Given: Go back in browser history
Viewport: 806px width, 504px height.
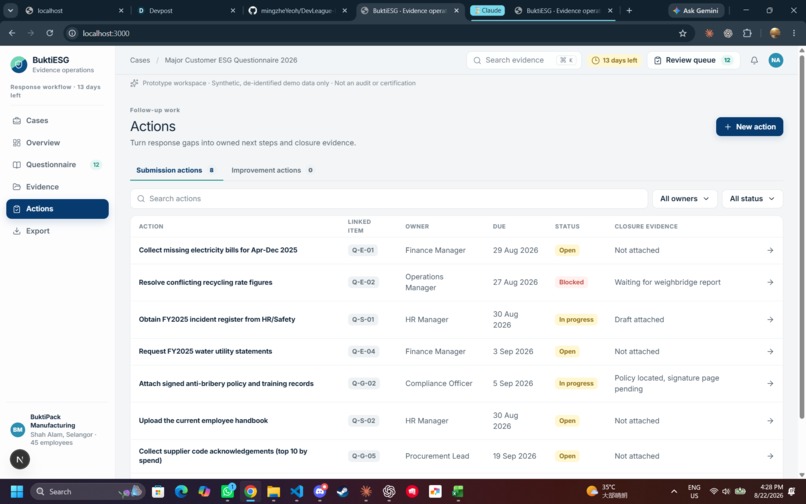Looking at the screenshot, I should click(12, 33).
